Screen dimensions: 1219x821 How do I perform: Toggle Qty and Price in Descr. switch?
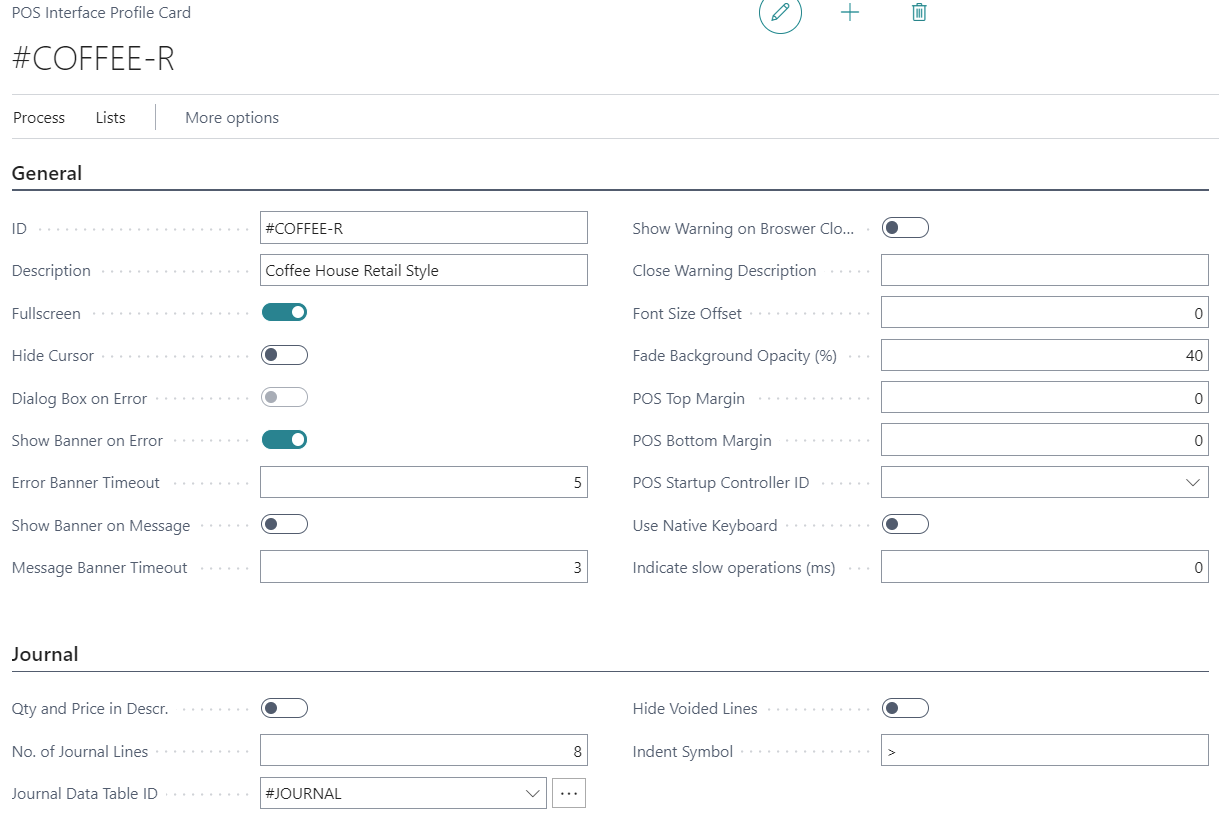[284, 709]
